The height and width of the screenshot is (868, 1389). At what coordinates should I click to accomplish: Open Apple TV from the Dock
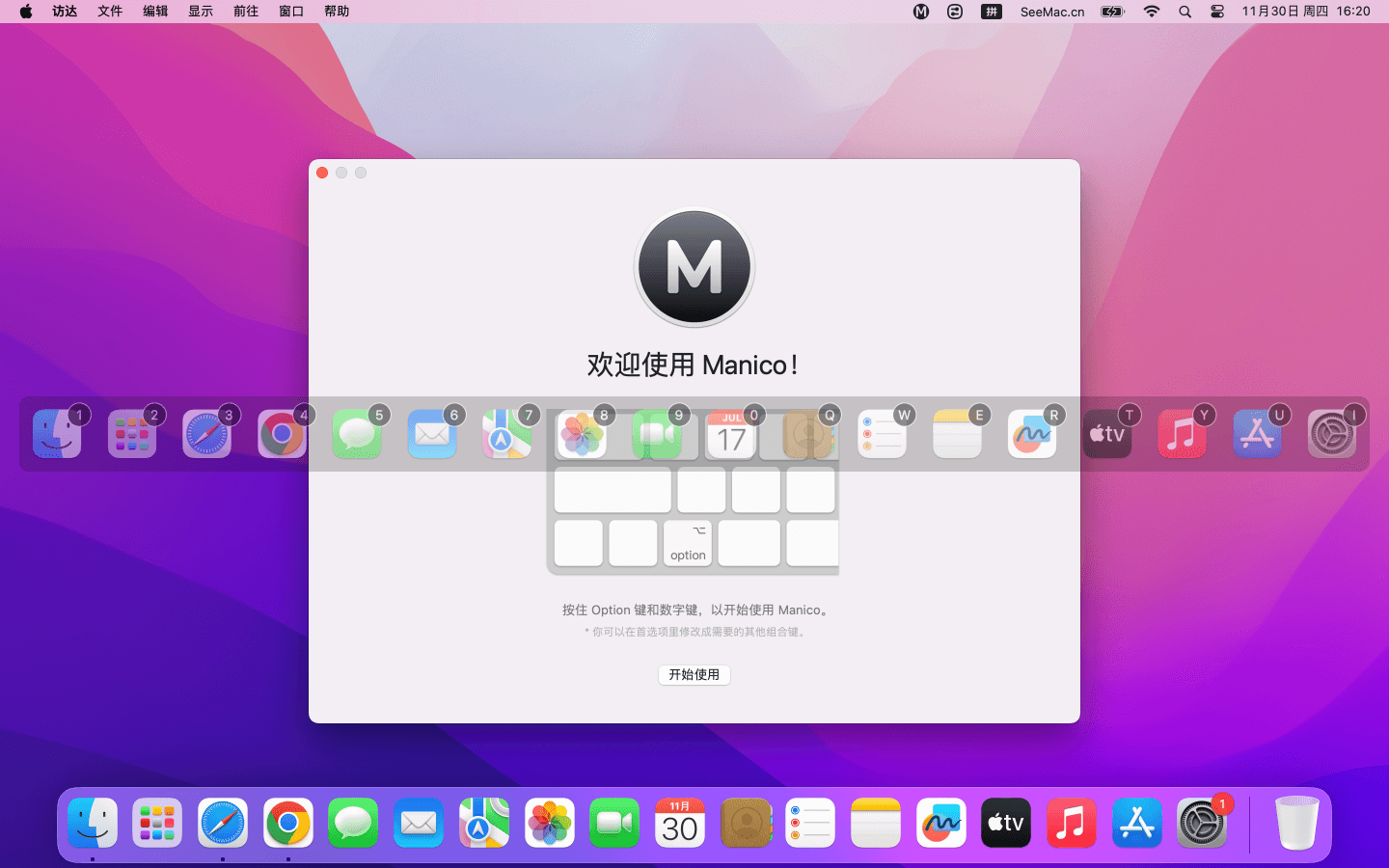tap(1006, 823)
